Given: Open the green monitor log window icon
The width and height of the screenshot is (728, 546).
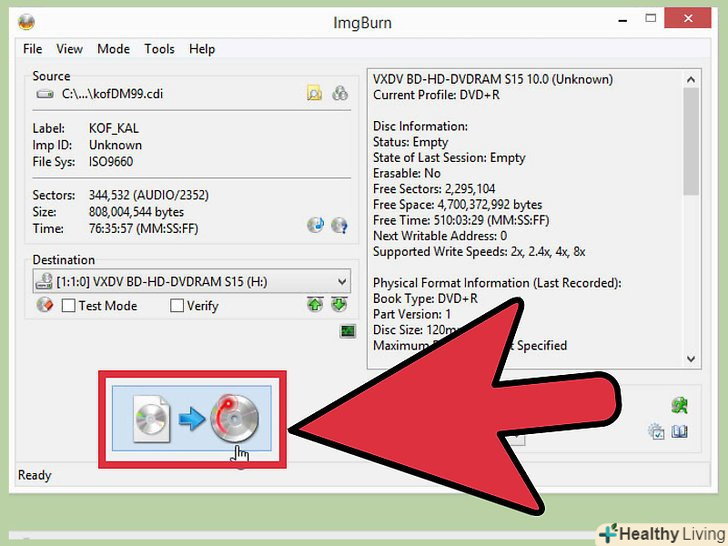Looking at the screenshot, I should click(x=348, y=331).
